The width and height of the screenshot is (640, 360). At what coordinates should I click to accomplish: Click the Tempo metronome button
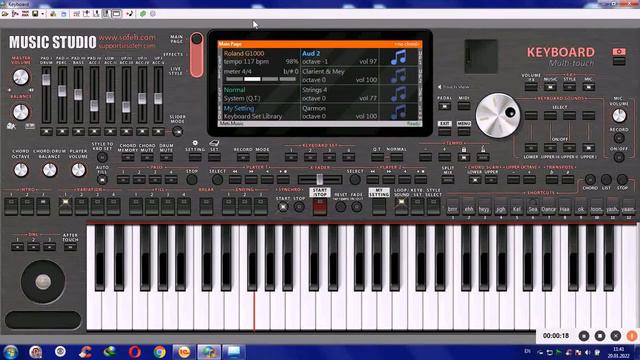point(483,158)
